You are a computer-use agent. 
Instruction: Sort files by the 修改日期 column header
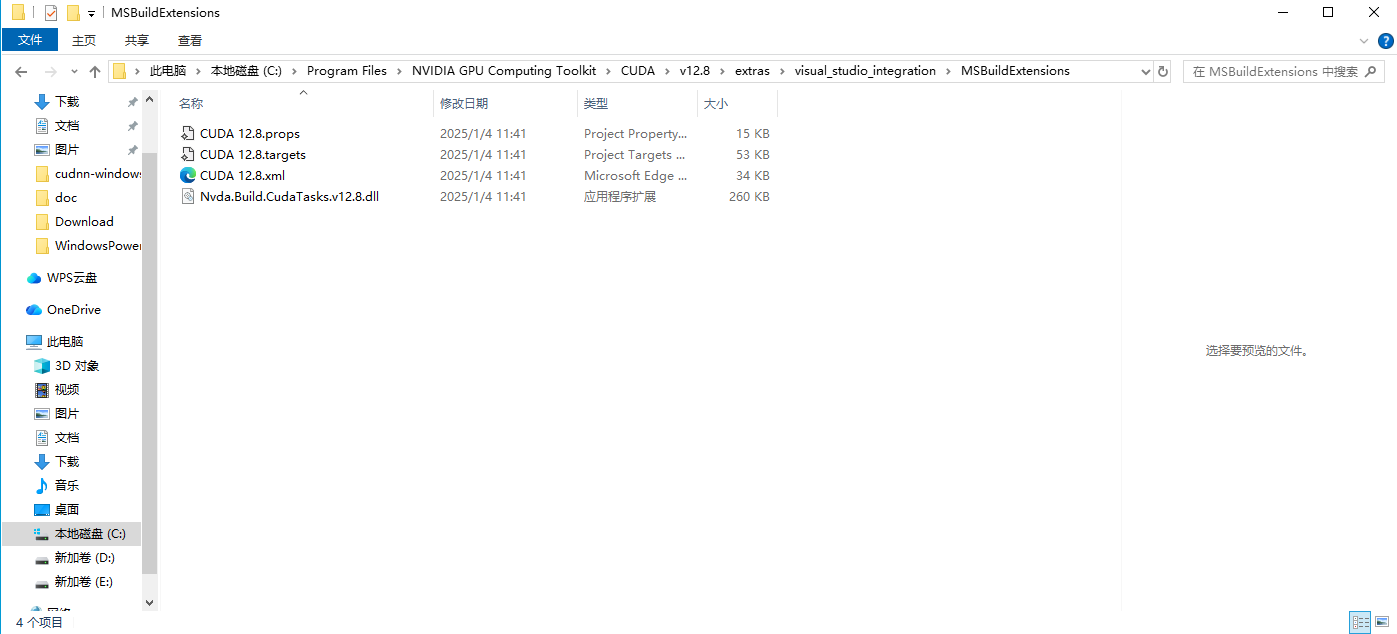[x=464, y=103]
